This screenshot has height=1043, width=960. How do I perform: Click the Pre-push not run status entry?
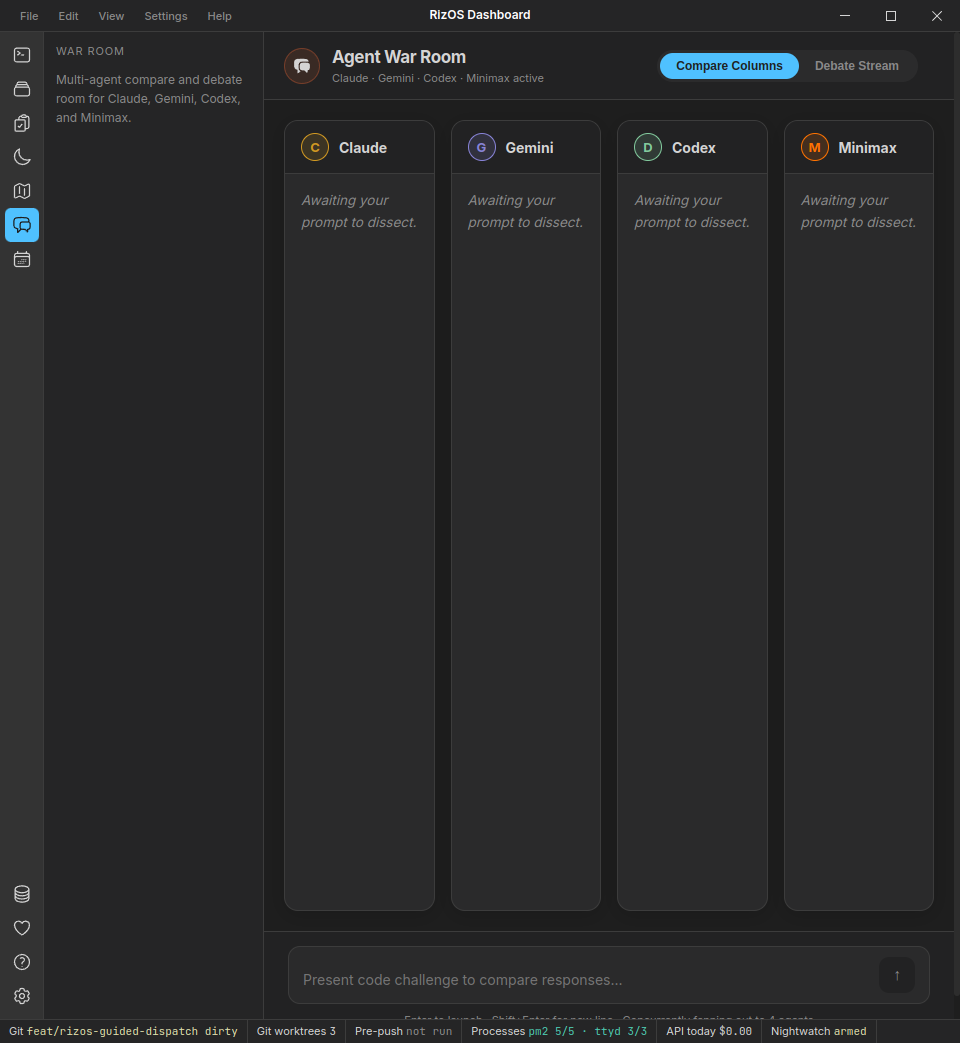tap(403, 1031)
